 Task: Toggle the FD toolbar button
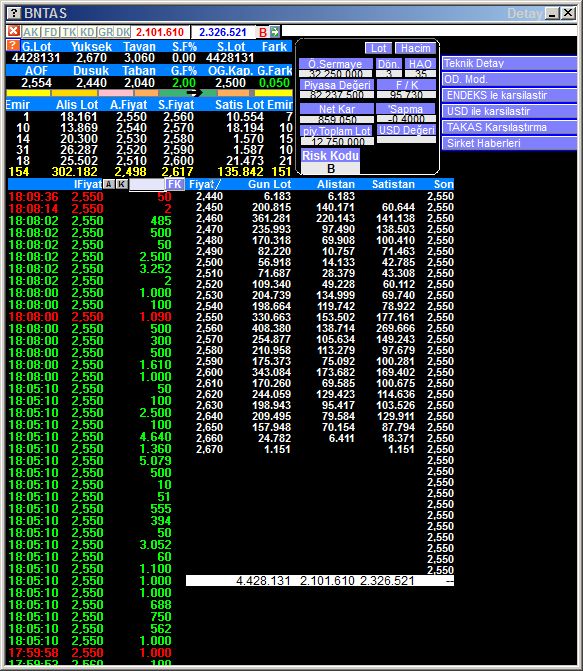[x=51, y=32]
